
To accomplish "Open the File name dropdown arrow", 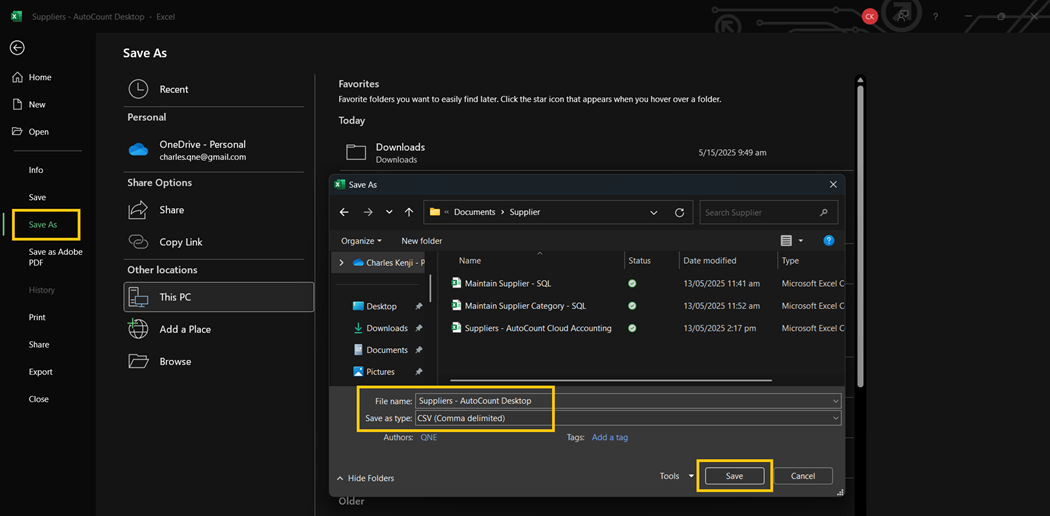I will 836,401.
